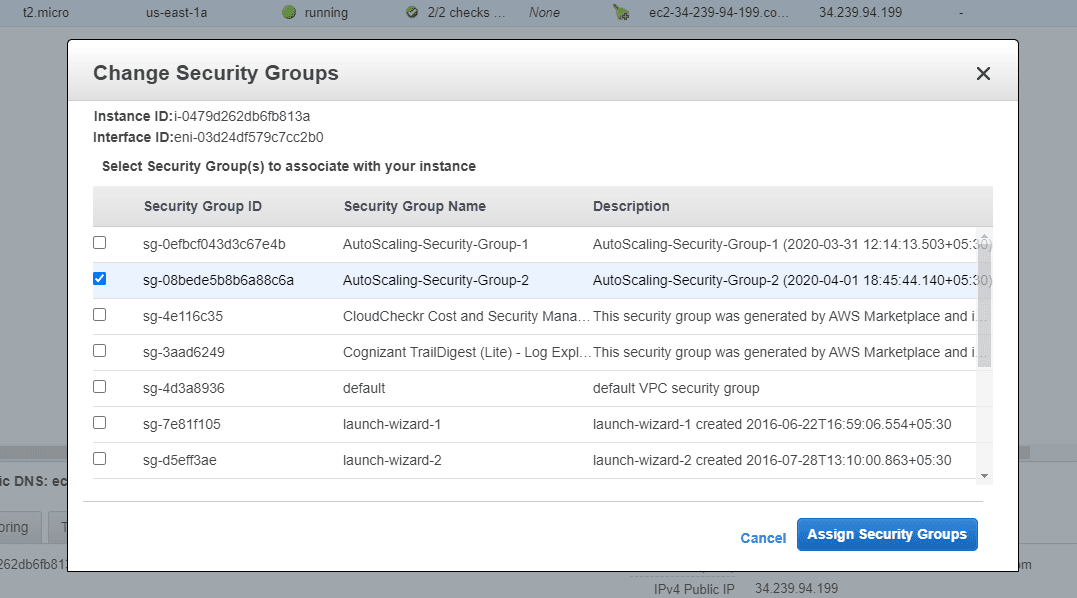Enable the launch-wizard-2 security group

click(99, 458)
